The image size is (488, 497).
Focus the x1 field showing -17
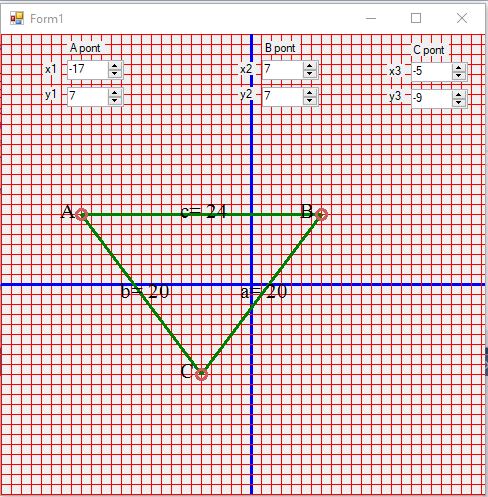(x=88, y=70)
